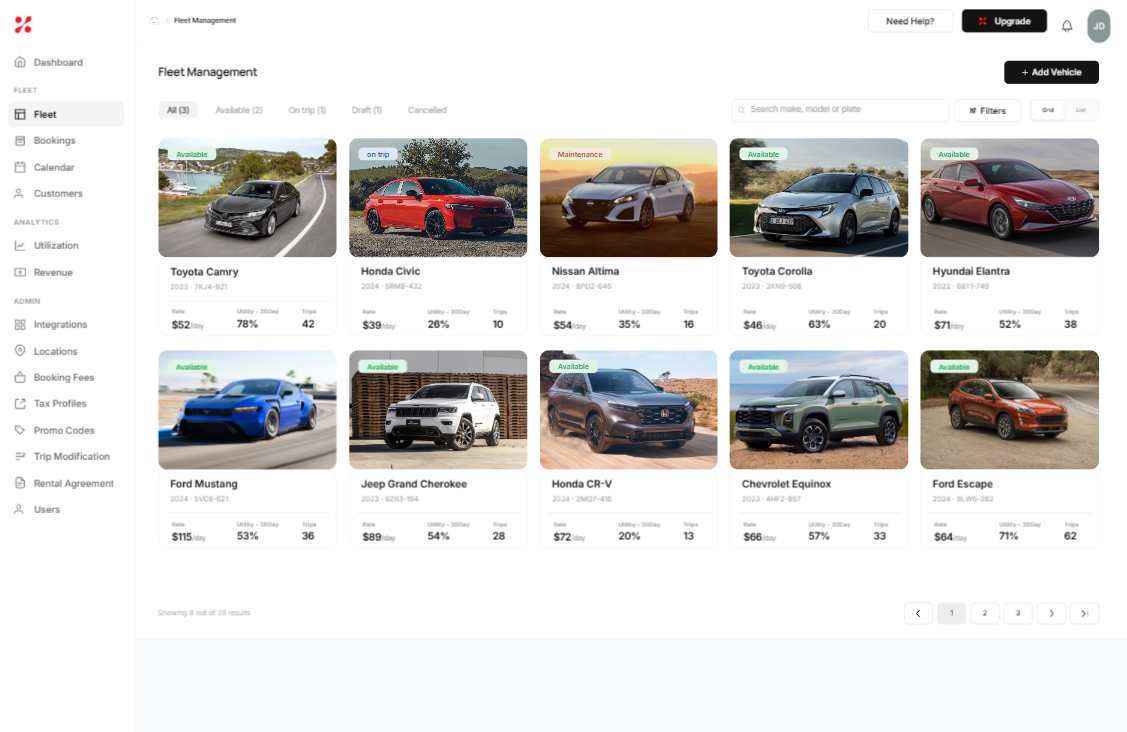This screenshot has width=1127, height=732.
Task: Click the Toyota Camry title
Action: pos(204,272)
